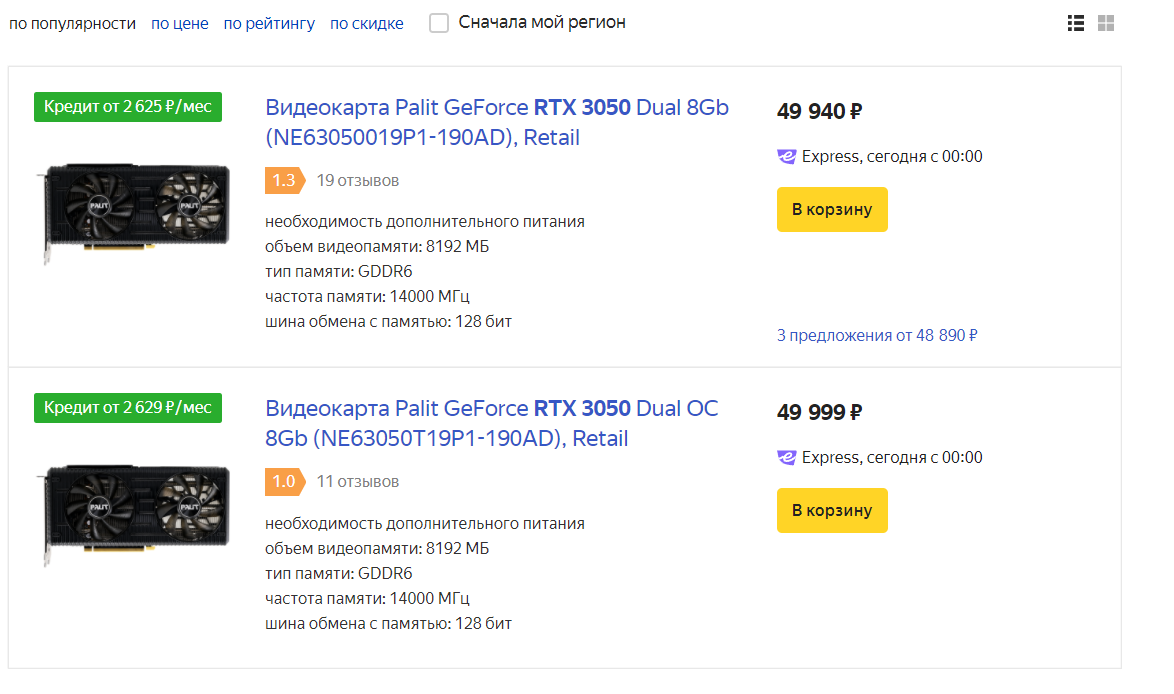
Task: Switch to grid view layout icon
Action: coord(1106,23)
